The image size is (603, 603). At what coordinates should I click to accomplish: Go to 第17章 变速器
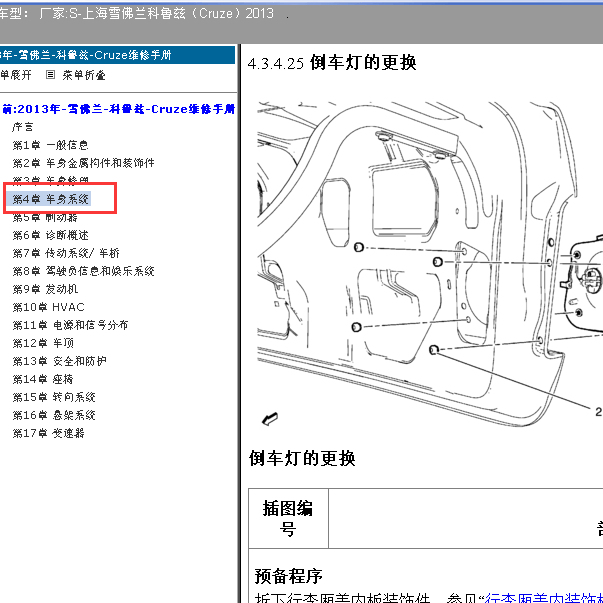(48, 433)
